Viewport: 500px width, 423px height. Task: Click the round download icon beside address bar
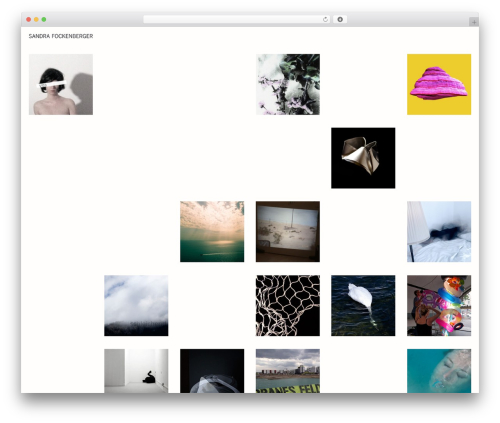(340, 20)
